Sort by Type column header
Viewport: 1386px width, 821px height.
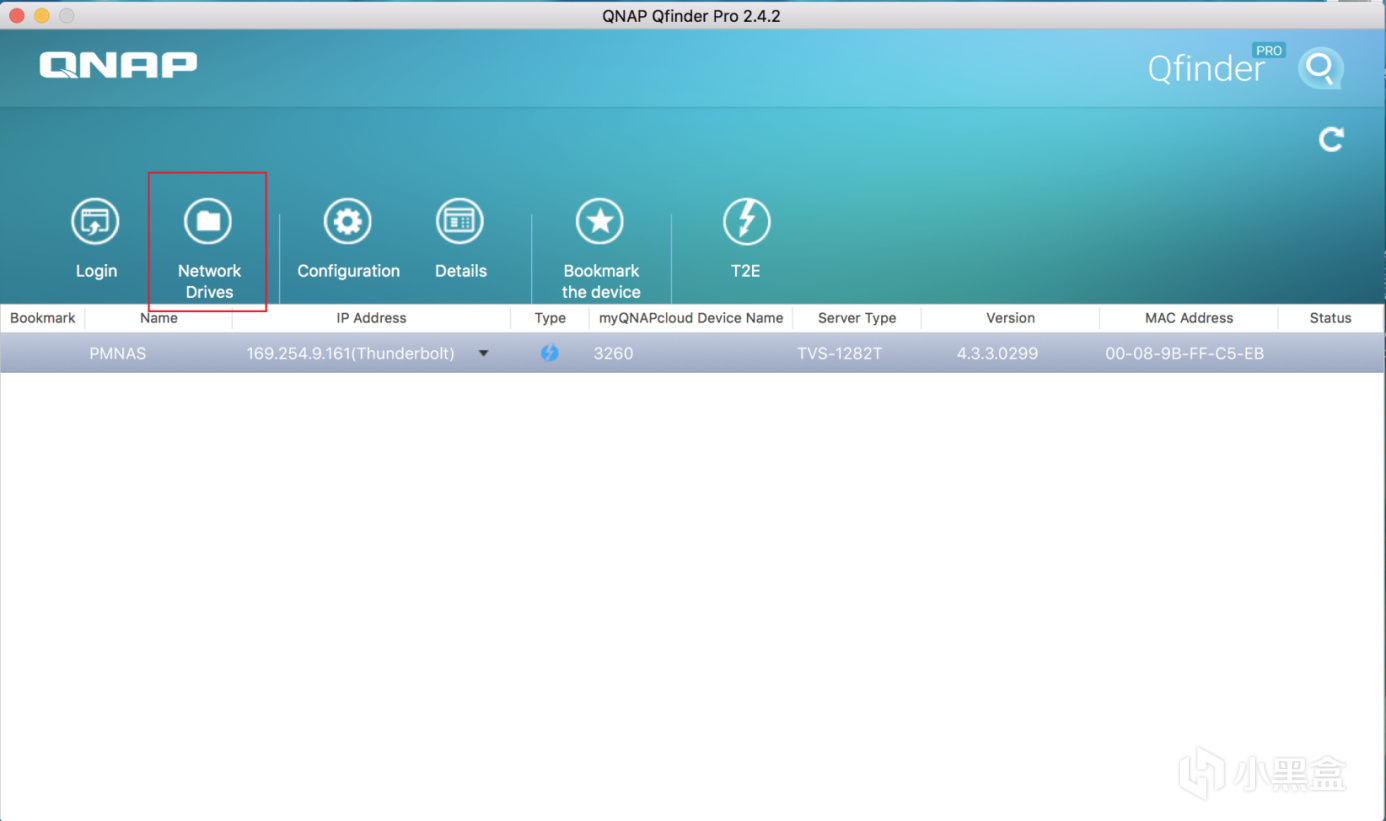[x=550, y=318]
